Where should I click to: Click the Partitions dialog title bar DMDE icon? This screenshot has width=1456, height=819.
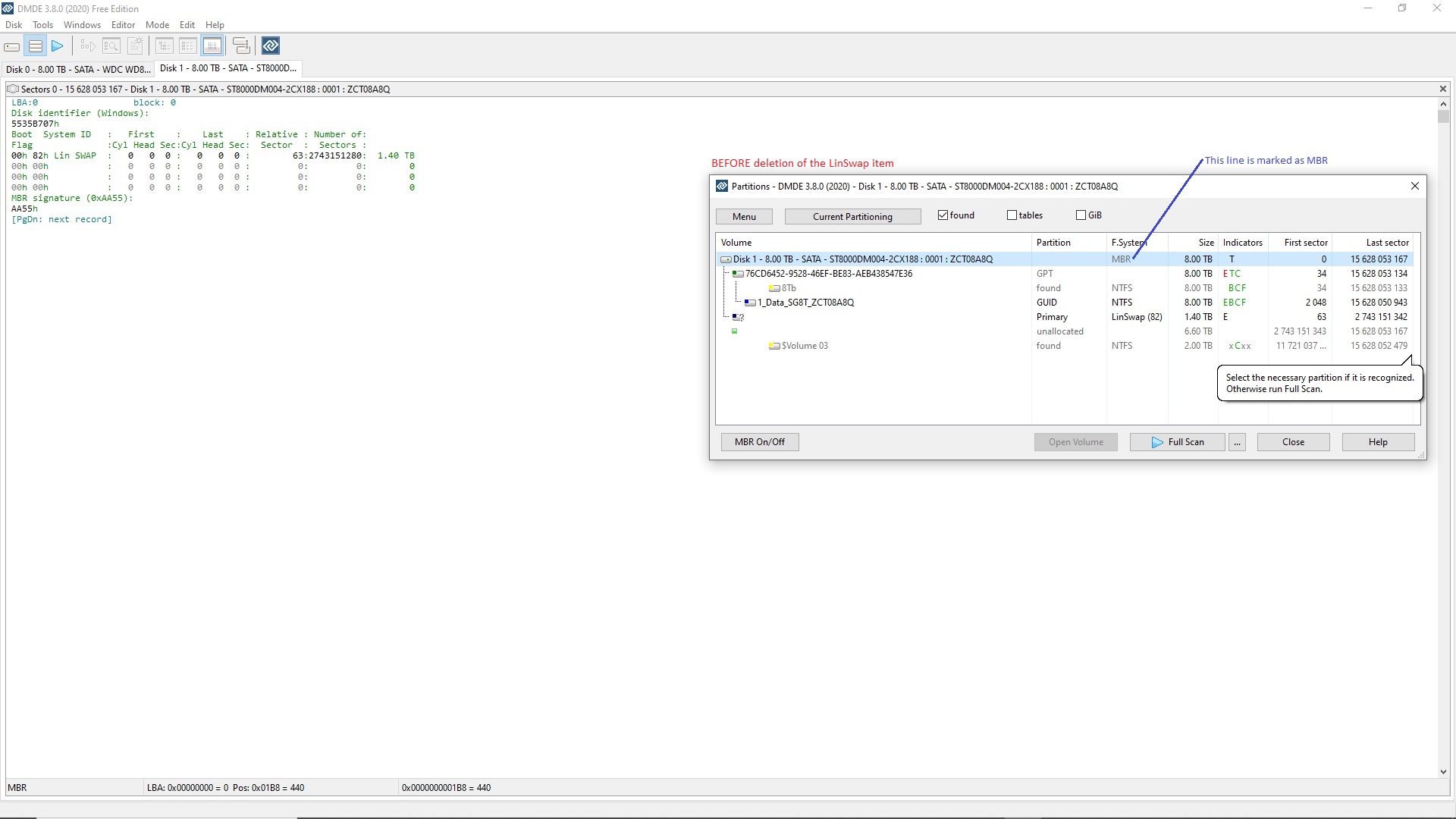[722, 186]
